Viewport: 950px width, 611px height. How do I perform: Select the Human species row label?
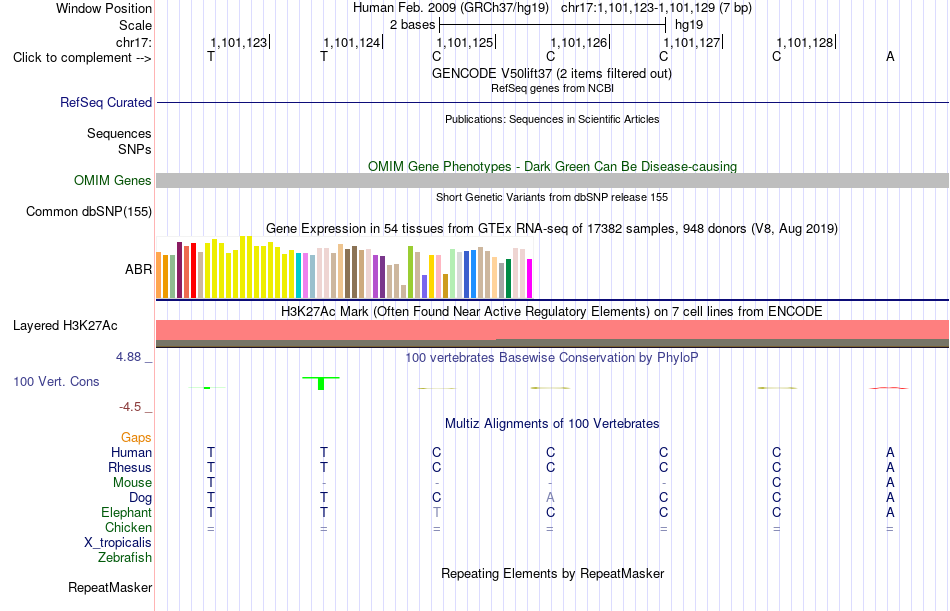(131, 453)
